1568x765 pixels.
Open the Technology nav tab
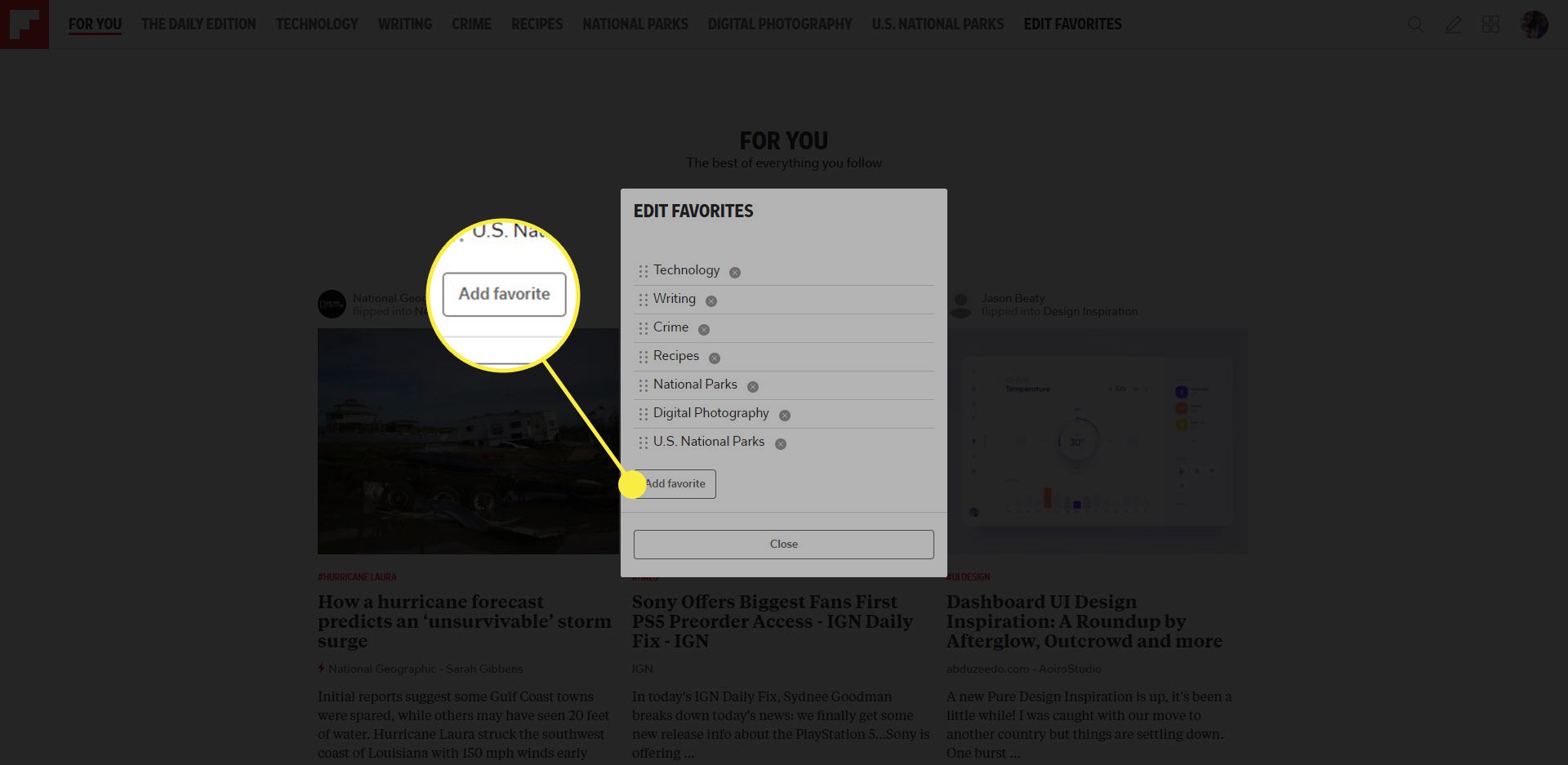point(317,24)
